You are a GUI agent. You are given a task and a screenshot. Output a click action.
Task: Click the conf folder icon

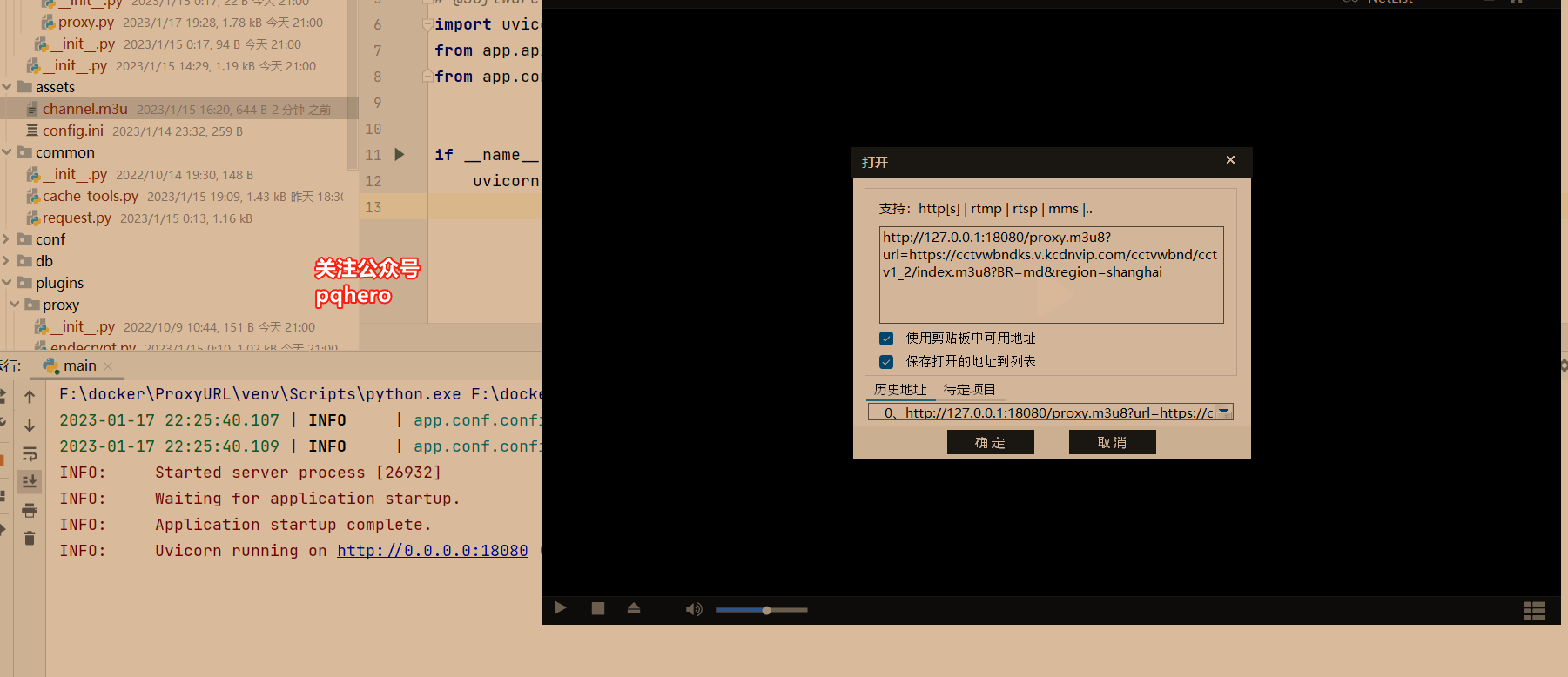tap(24, 239)
